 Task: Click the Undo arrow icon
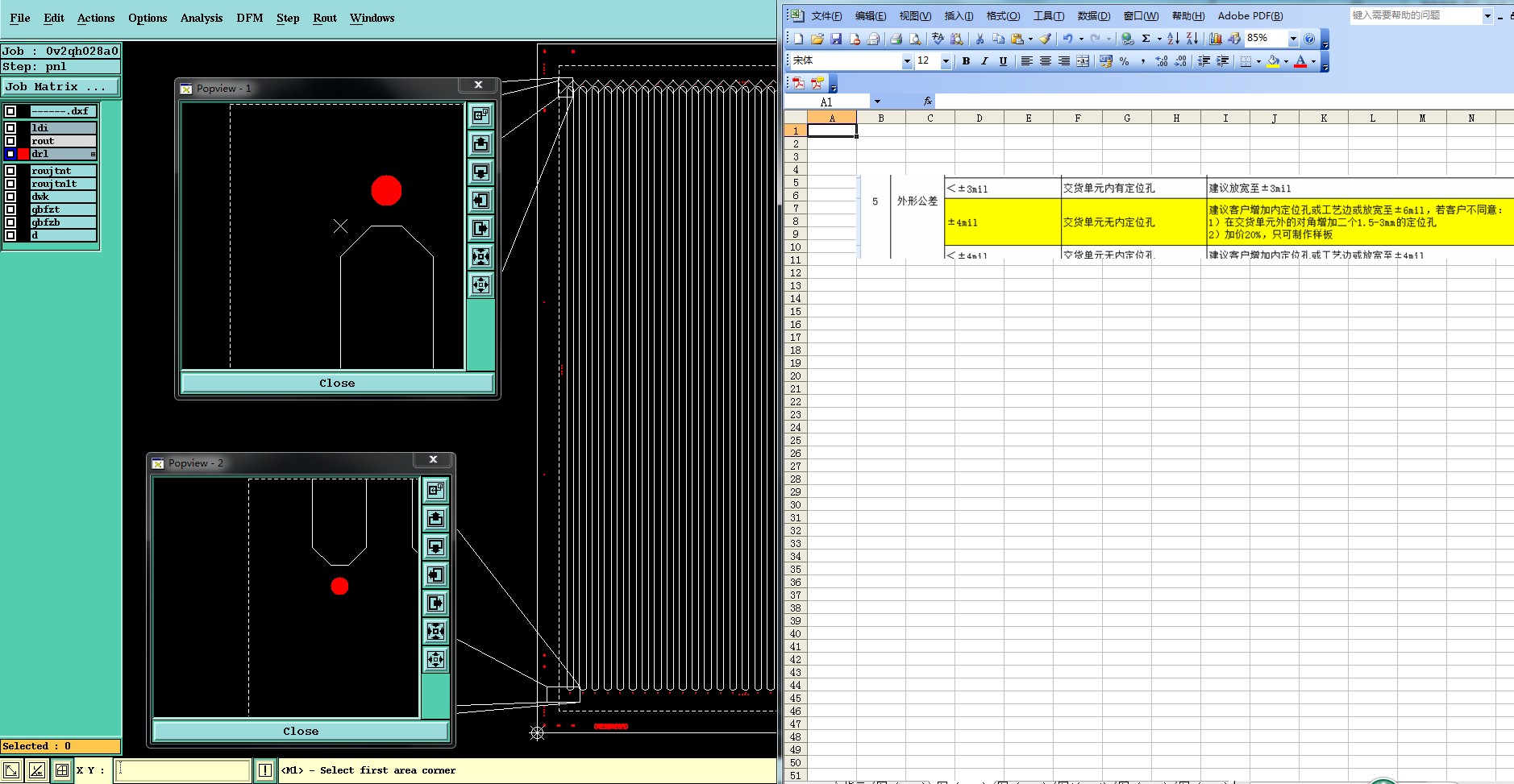pyautogui.click(x=1067, y=39)
